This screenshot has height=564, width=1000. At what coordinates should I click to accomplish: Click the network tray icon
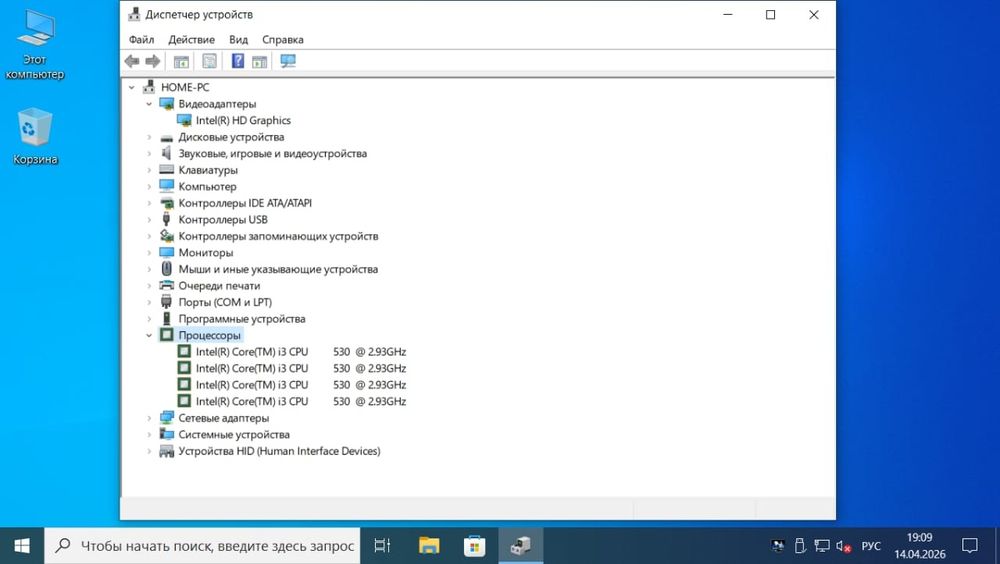pos(822,546)
